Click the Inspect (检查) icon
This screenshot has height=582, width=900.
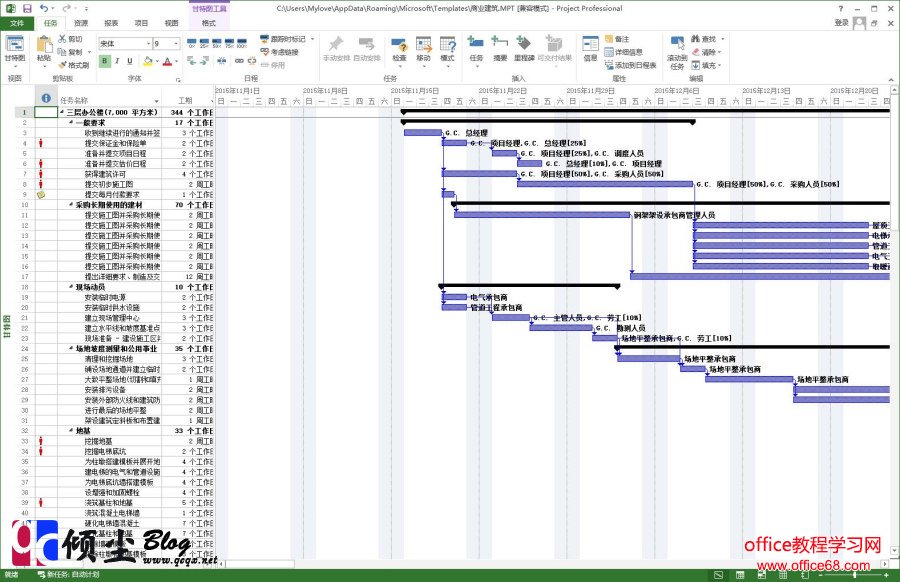401,46
